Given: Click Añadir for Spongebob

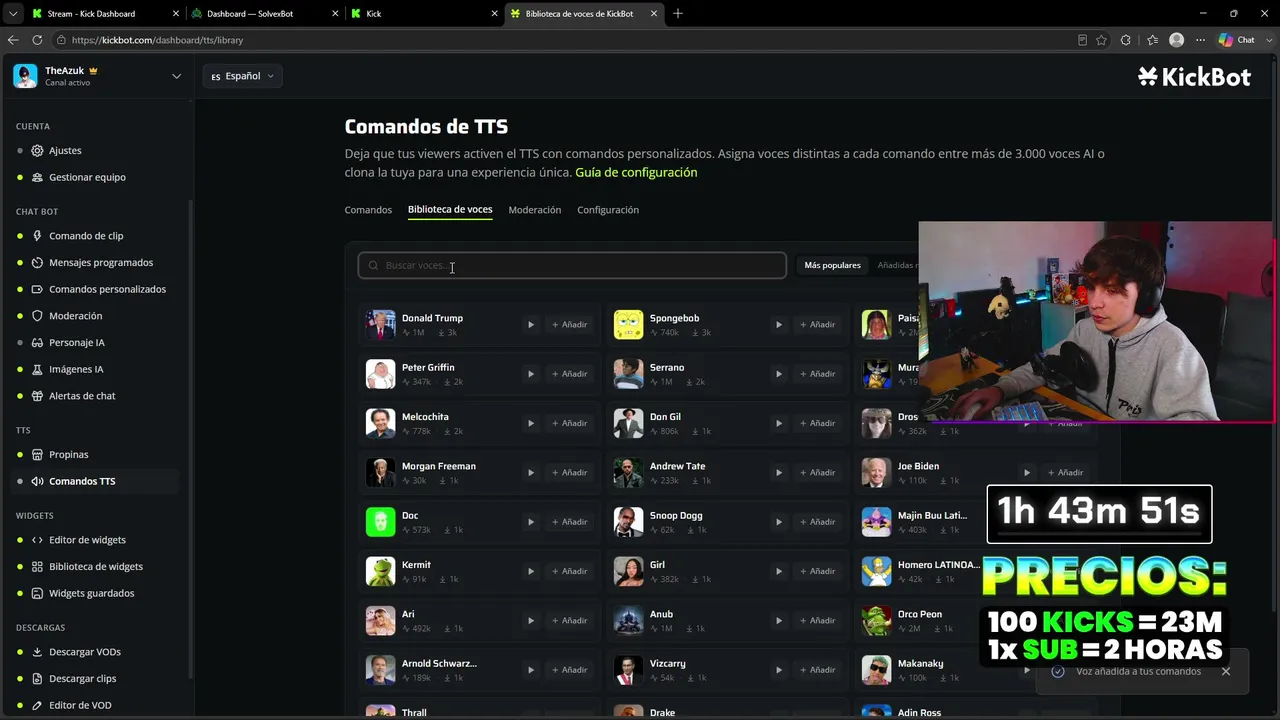Looking at the screenshot, I should [x=817, y=324].
